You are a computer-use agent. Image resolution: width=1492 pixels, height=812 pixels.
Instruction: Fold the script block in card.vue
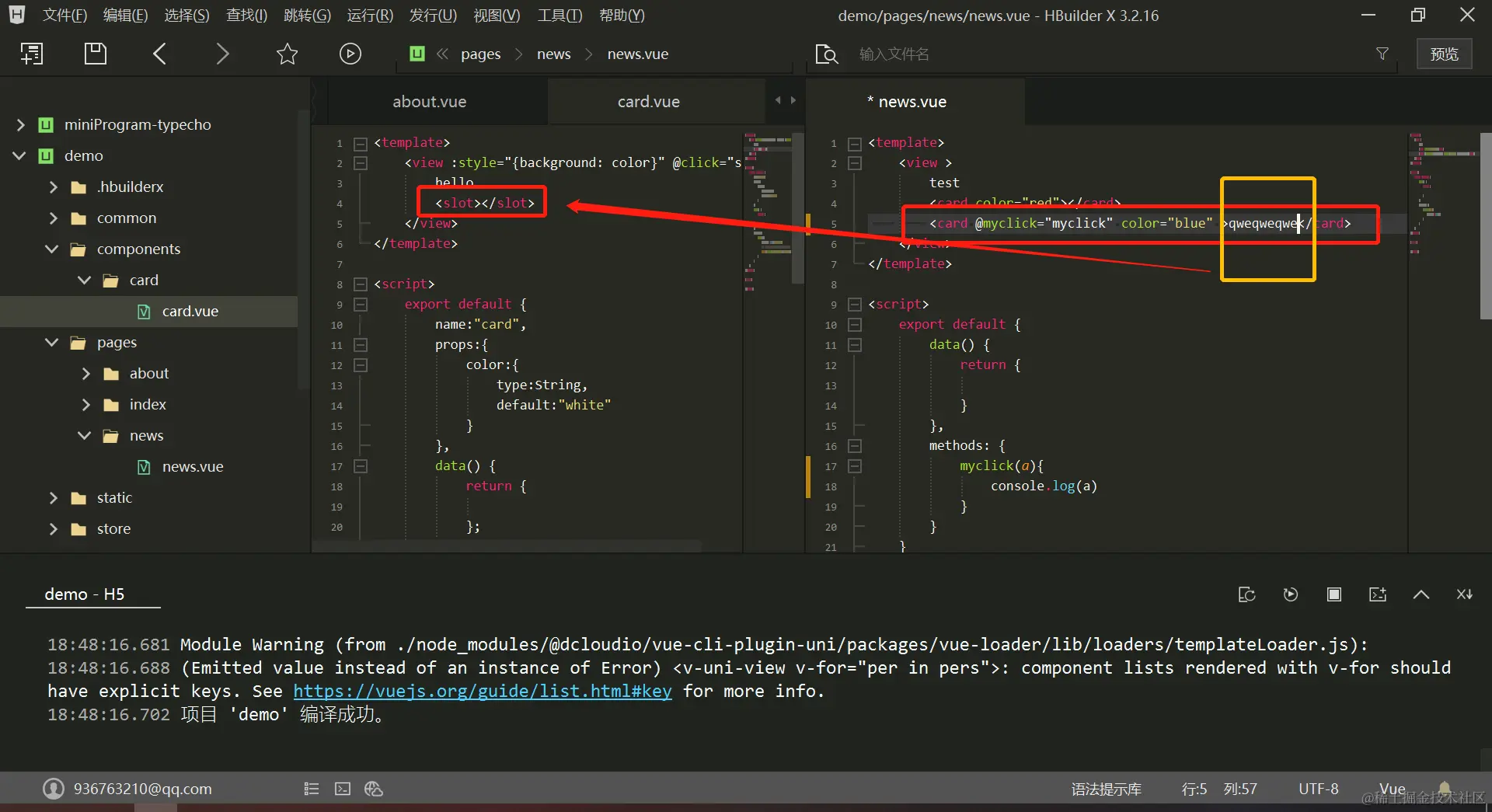[x=361, y=284]
